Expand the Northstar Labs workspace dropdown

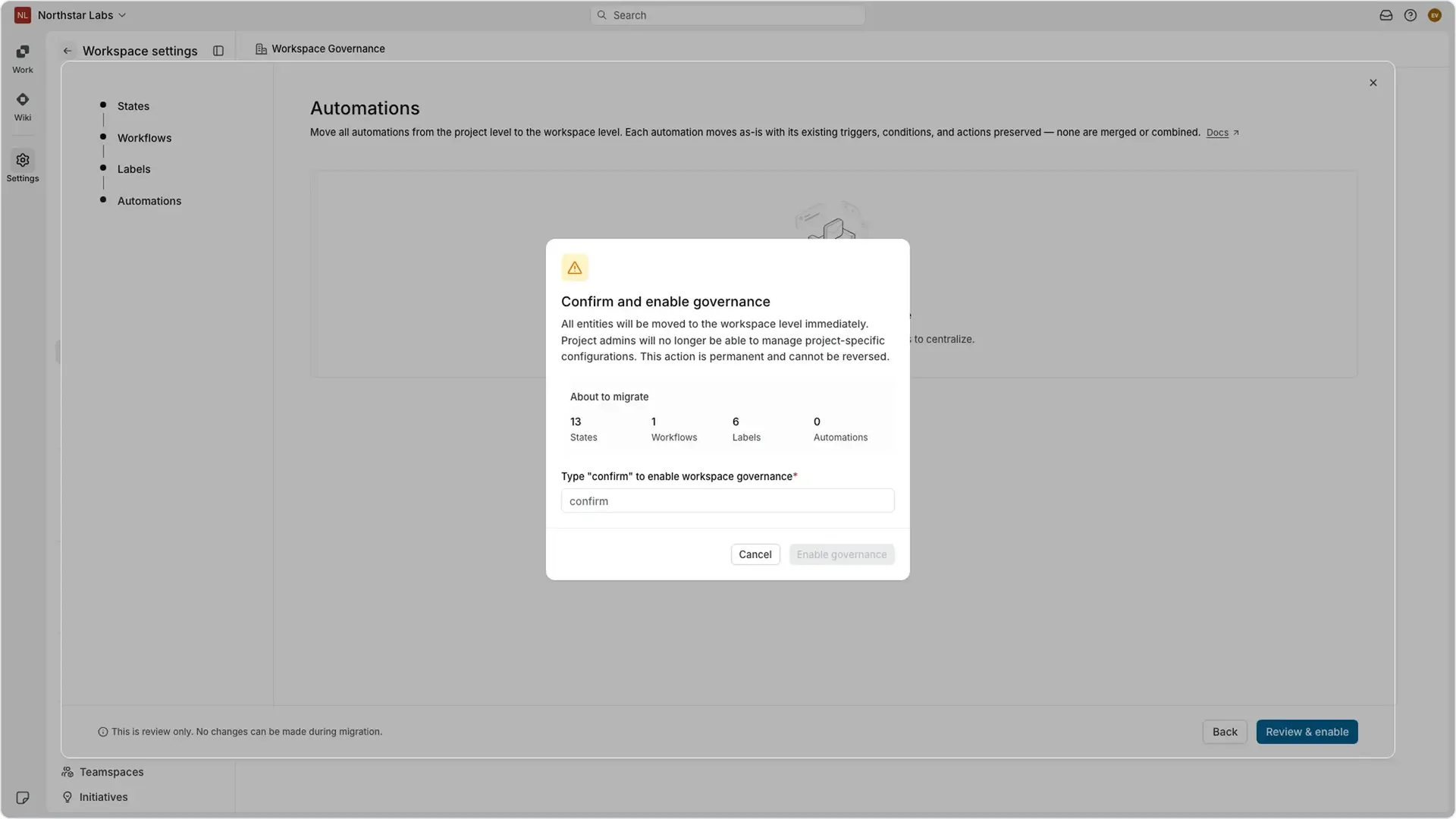82,15
